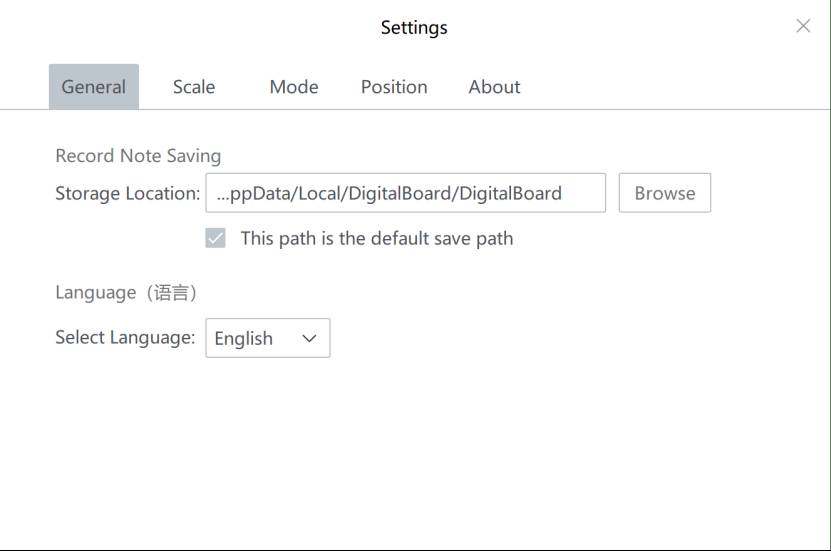831x551 pixels.
Task: Go to the Position tab
Action: pos(394,87)
